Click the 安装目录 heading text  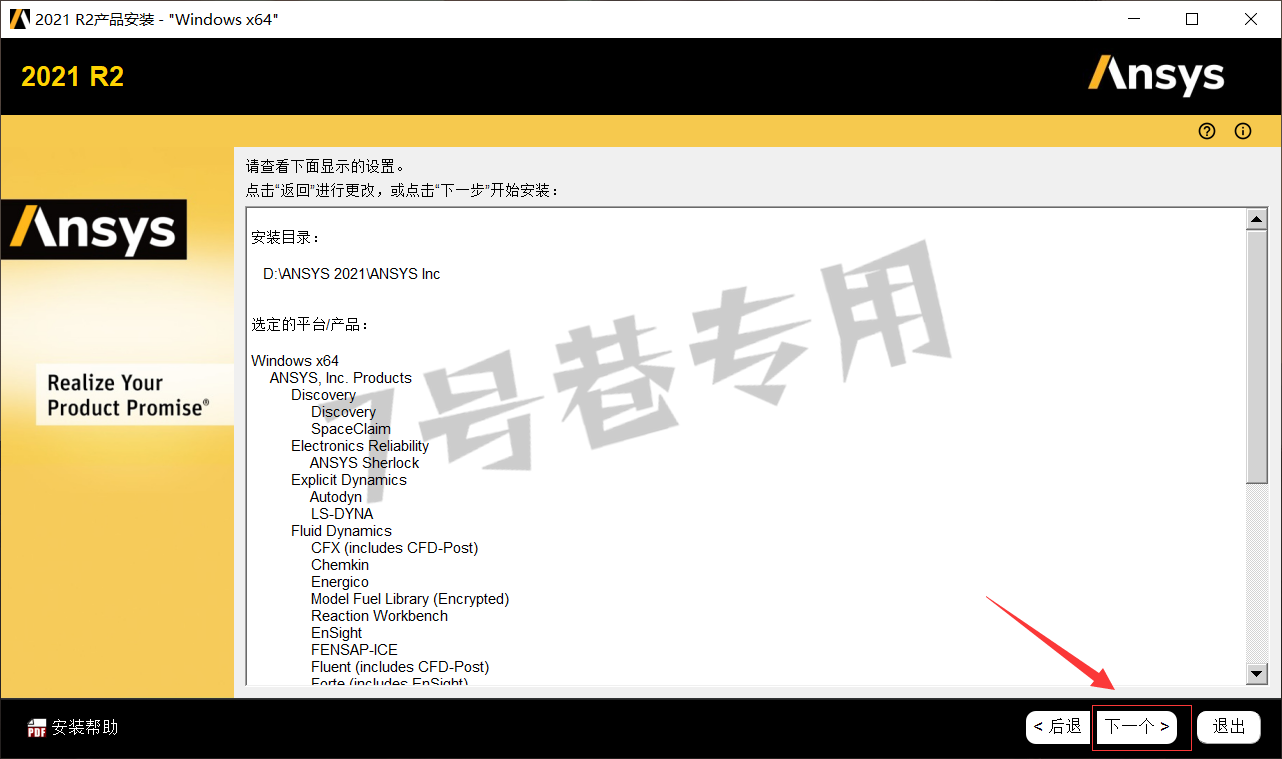pyautogui.click(x=287, y=238)
